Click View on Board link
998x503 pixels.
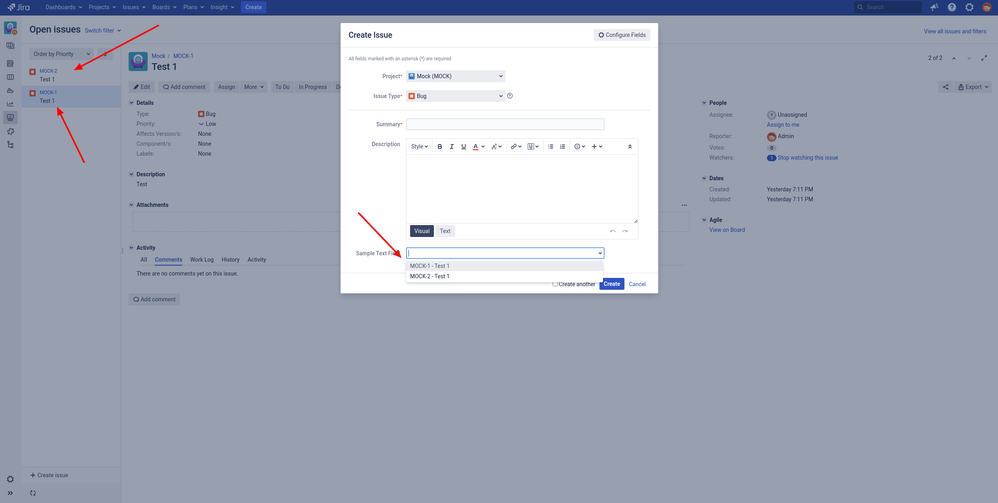[x=727, y=230]
